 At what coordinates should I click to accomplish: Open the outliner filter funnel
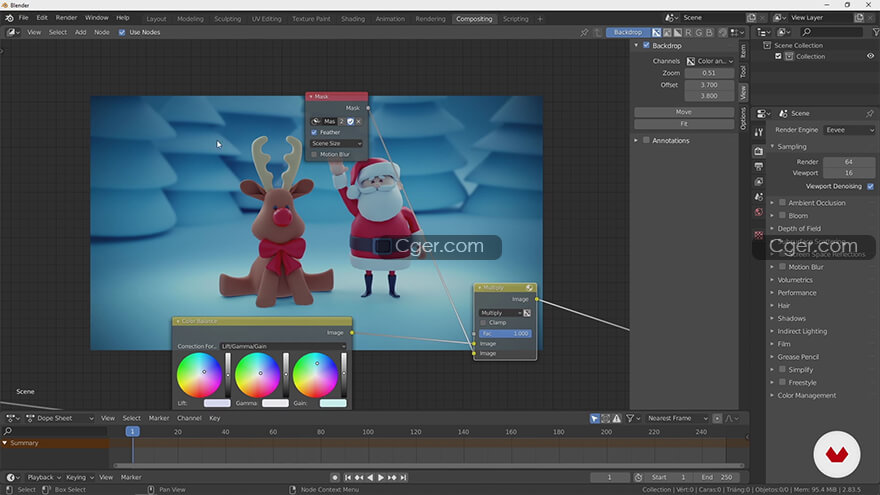[875, 33]
